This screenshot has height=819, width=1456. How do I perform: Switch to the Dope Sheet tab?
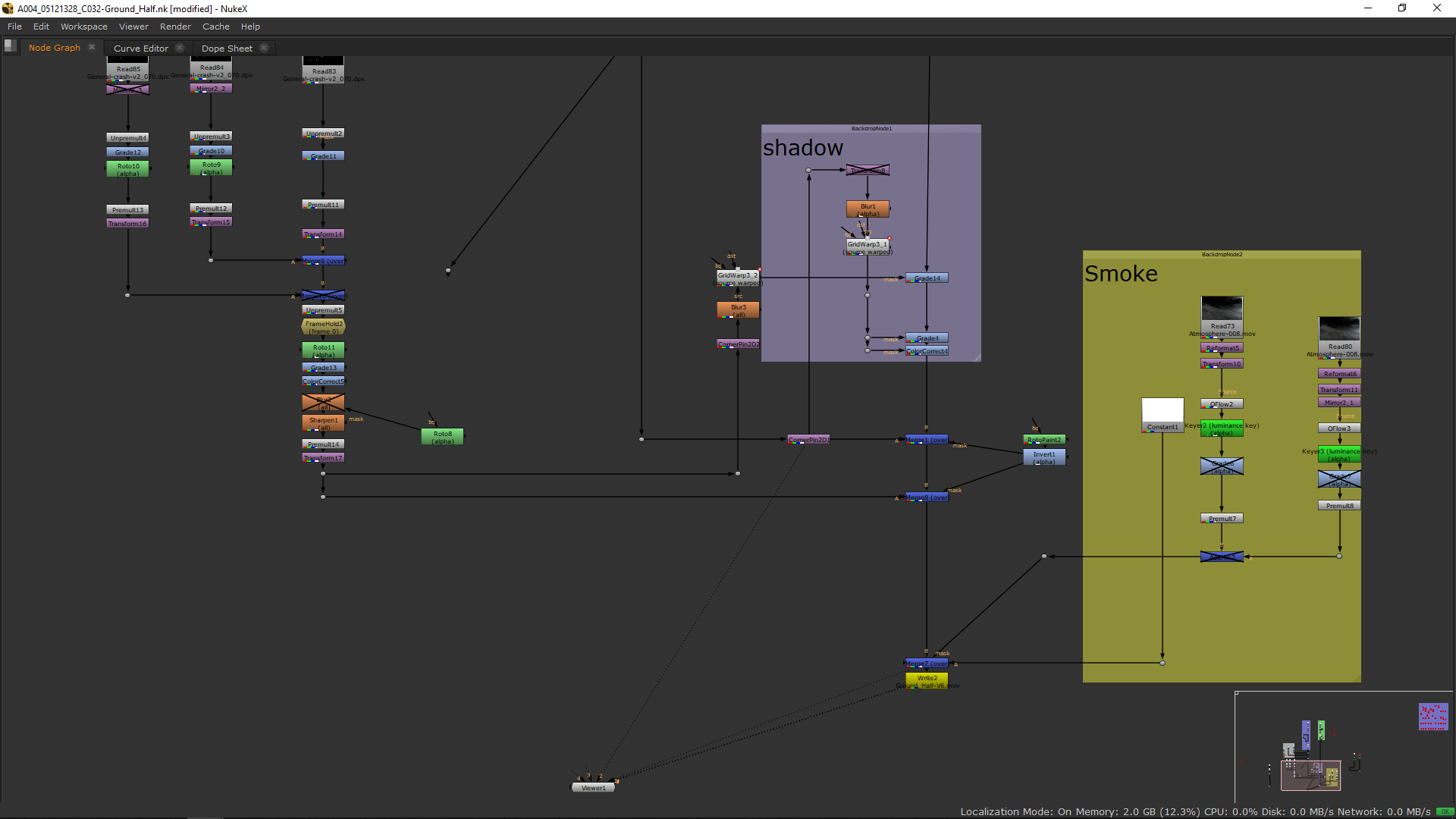click(227, 48)
